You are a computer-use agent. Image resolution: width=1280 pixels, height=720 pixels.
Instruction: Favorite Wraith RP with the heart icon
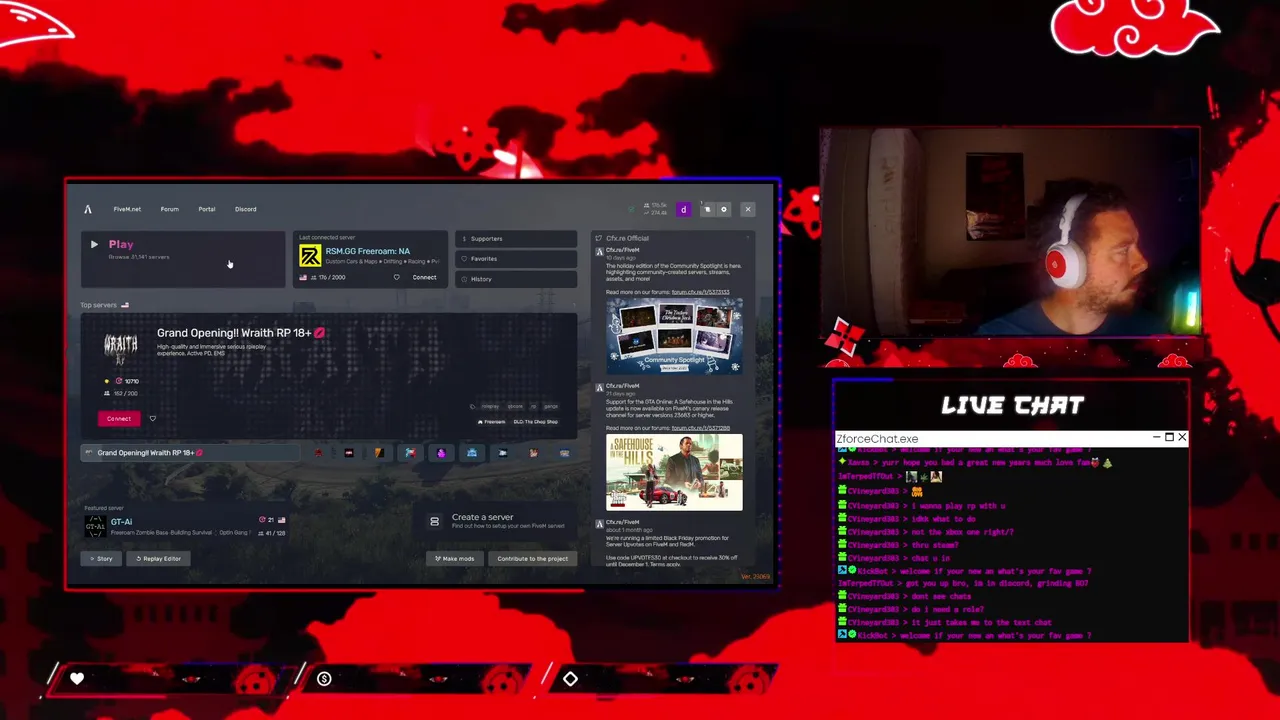pos(152,418)
